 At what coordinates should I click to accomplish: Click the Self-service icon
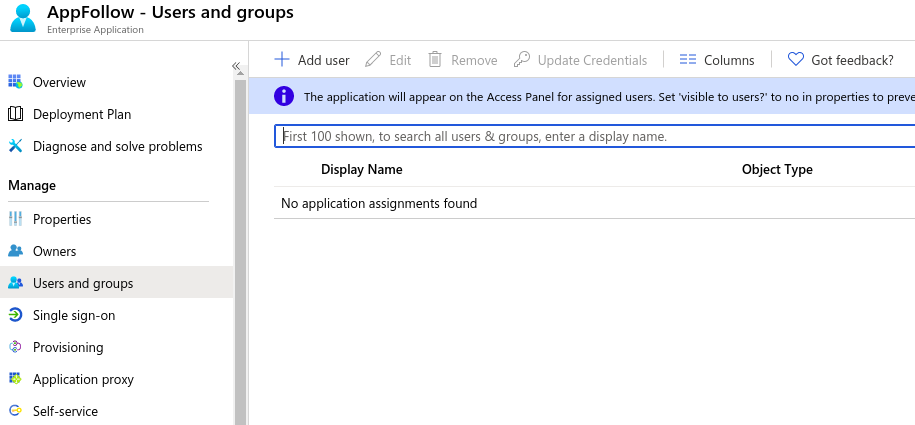click(15, 411)
